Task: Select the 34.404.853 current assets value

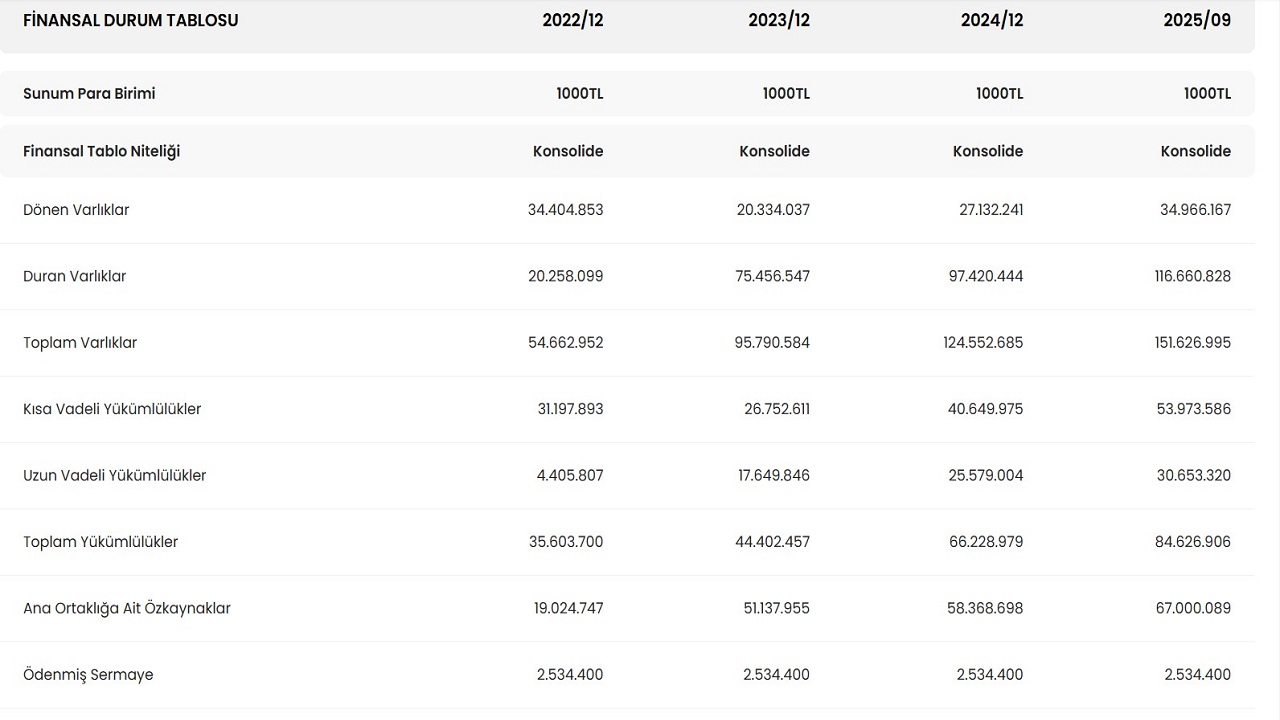Action: point(565,210)
